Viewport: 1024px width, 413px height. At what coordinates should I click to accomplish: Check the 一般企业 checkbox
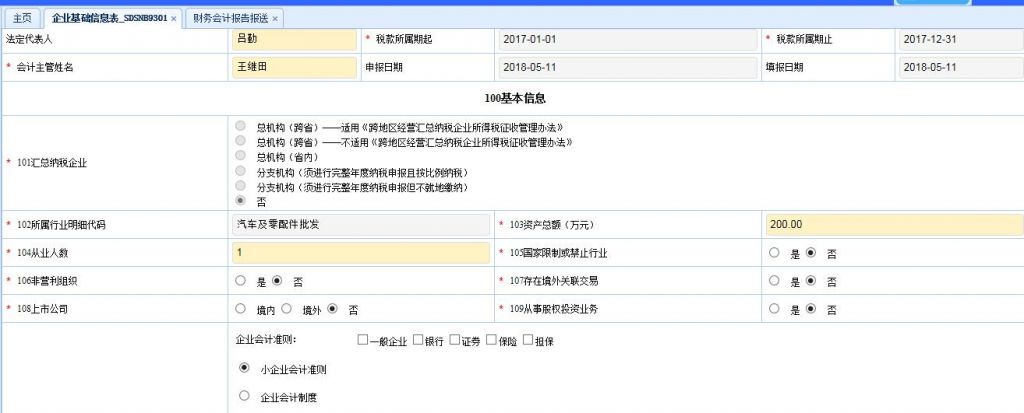(x=363, y=340)
